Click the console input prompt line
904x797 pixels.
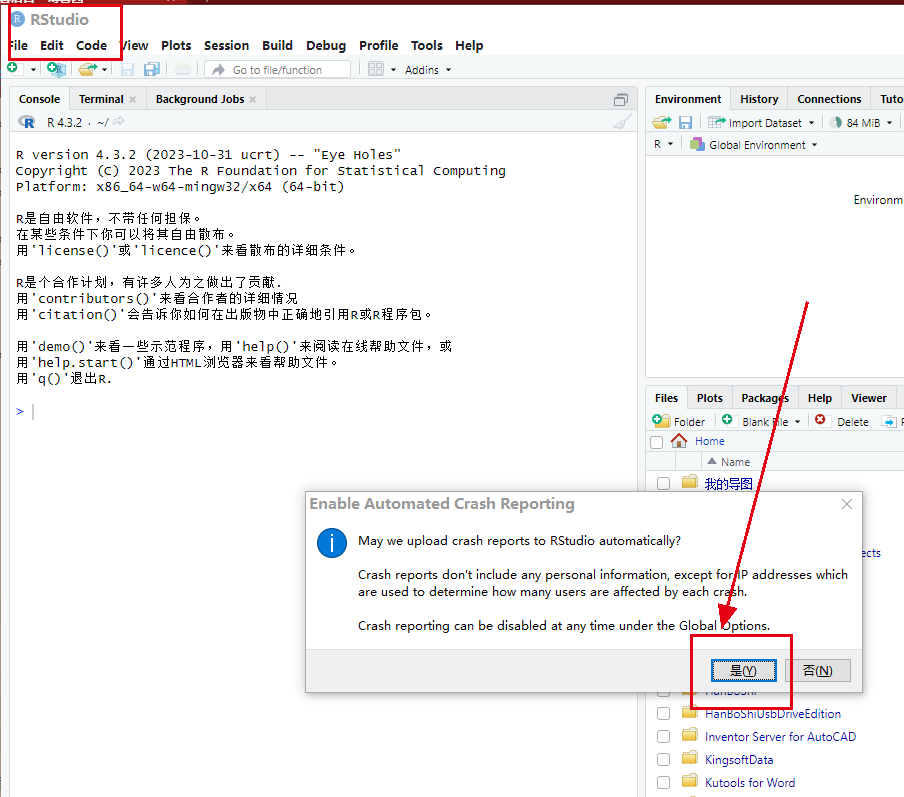323,411
